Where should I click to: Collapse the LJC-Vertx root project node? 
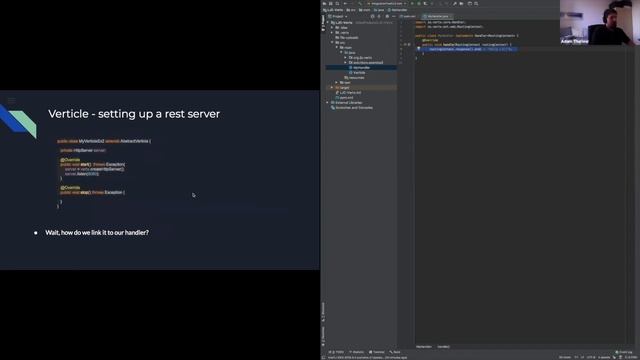click(328, 22)
